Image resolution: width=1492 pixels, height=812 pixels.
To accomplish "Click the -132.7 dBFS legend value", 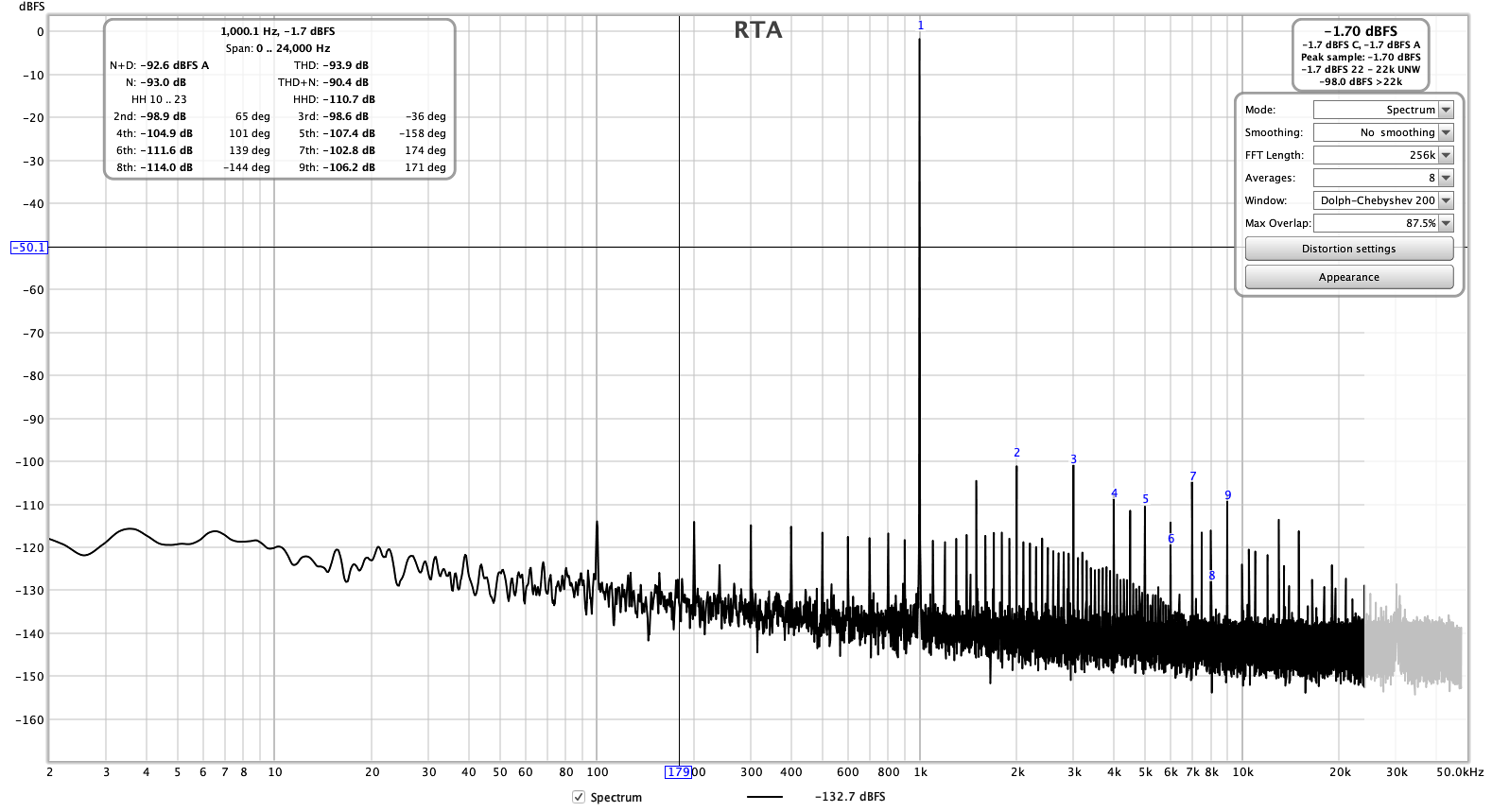I will tap(849, 797).
